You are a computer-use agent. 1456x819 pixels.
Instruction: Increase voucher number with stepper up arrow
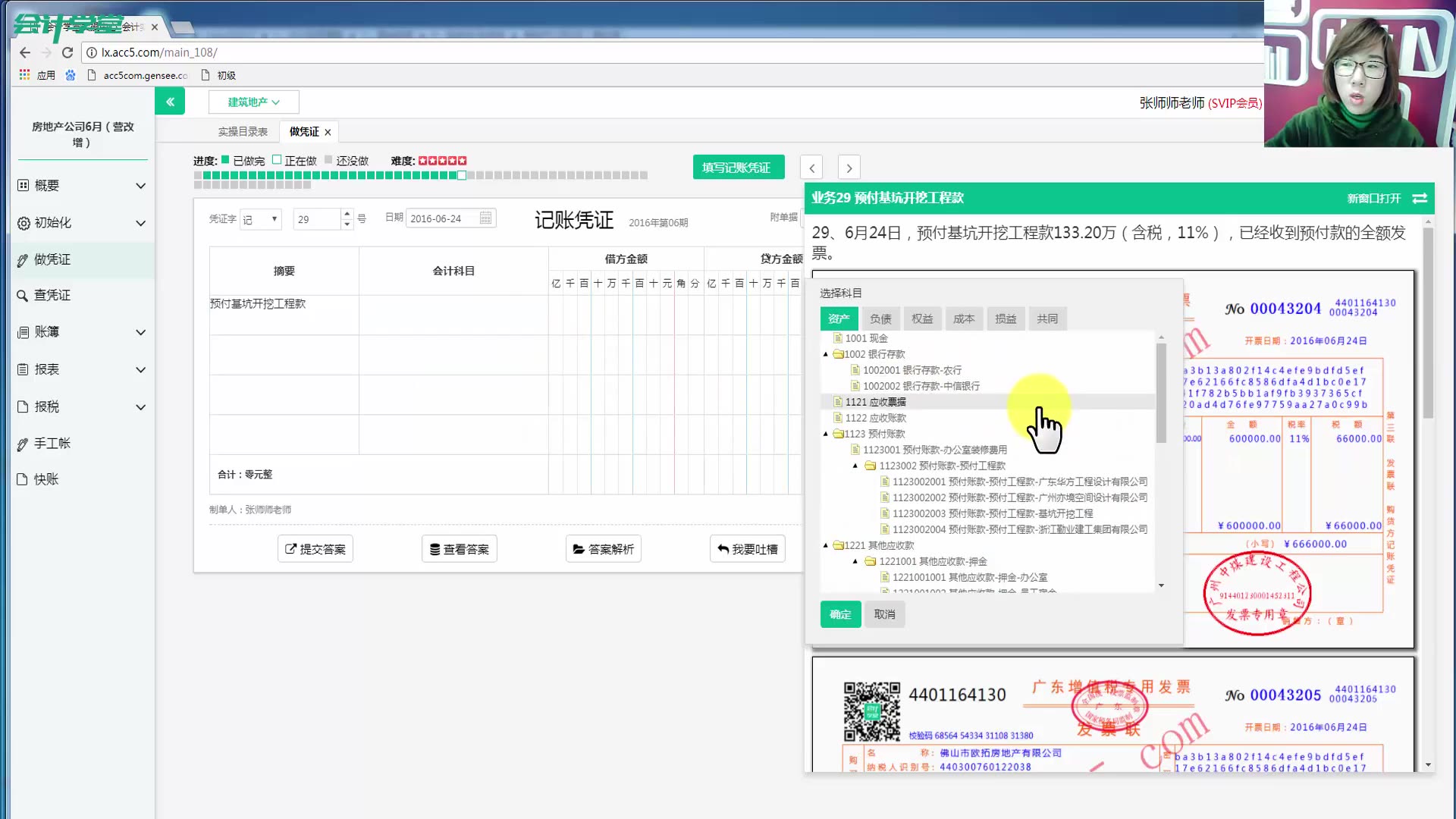click(347, 214)
